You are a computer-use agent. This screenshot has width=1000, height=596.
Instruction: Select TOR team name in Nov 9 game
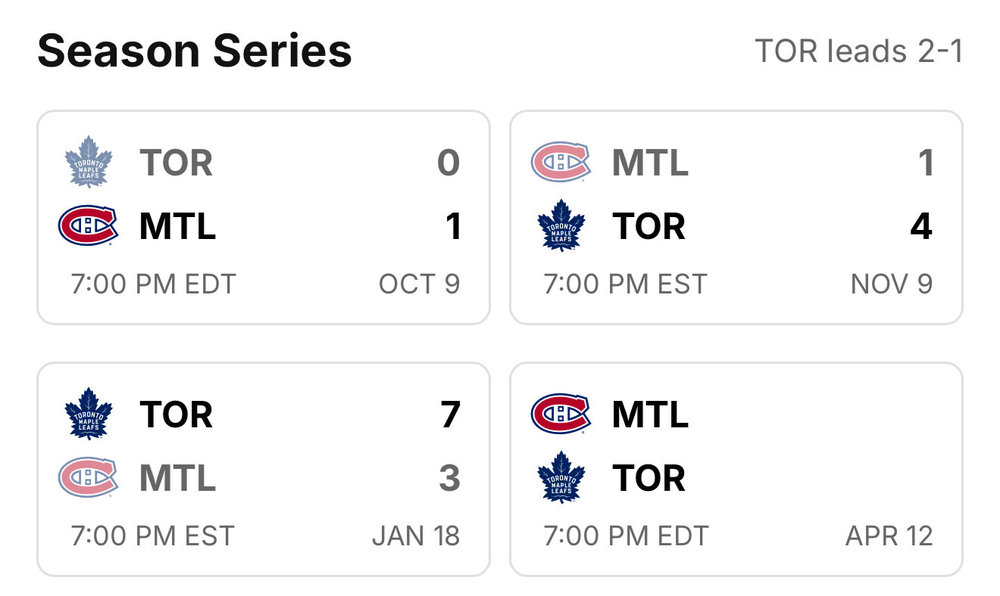coord(649,226)
